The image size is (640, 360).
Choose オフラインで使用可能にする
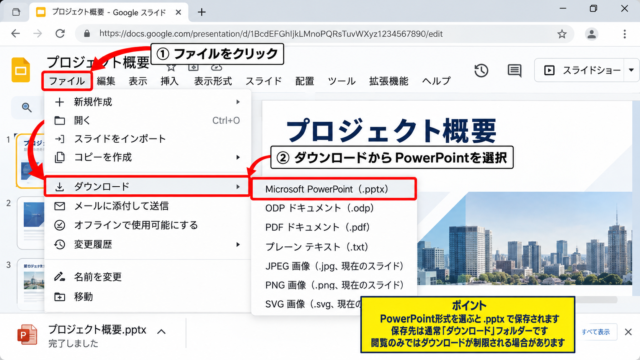tap(147, 225)
